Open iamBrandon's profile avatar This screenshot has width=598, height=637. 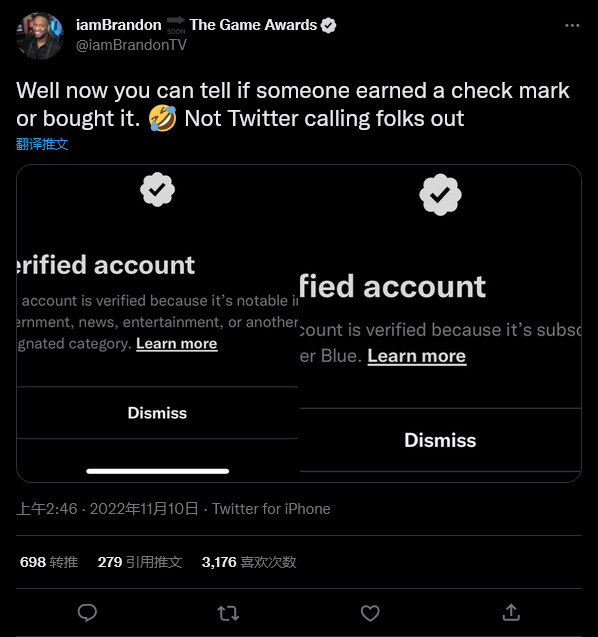pyautogui.click(x=39, y=36)
